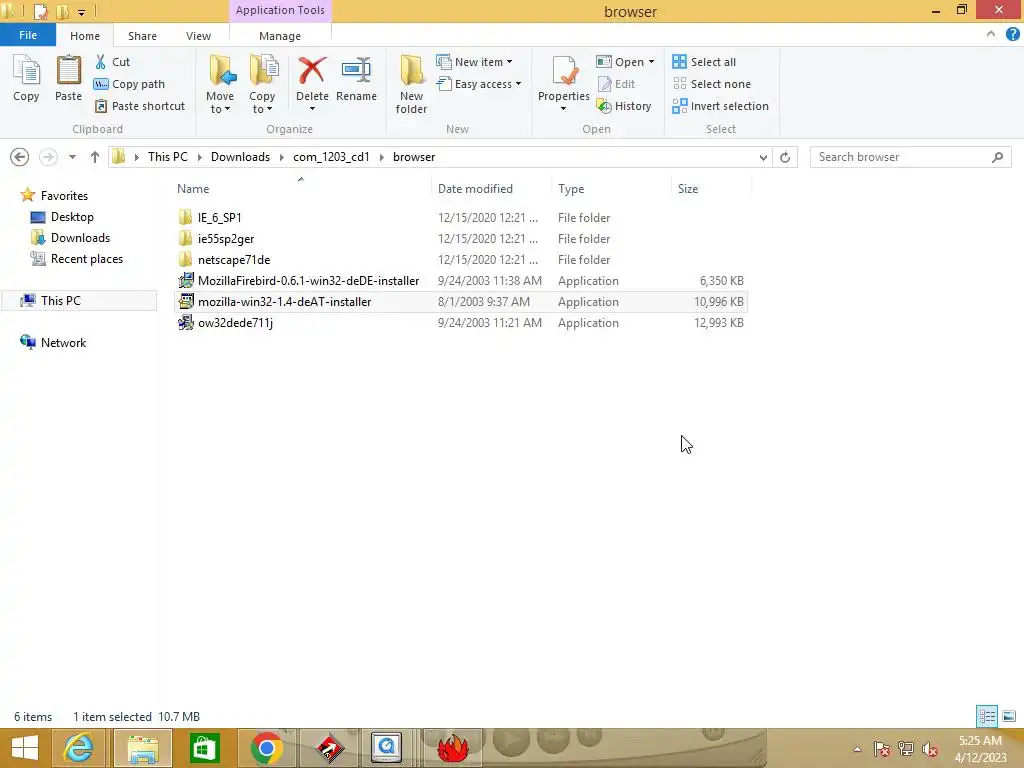Click This PC in the address breadcrumb

[x=168, y=157]
